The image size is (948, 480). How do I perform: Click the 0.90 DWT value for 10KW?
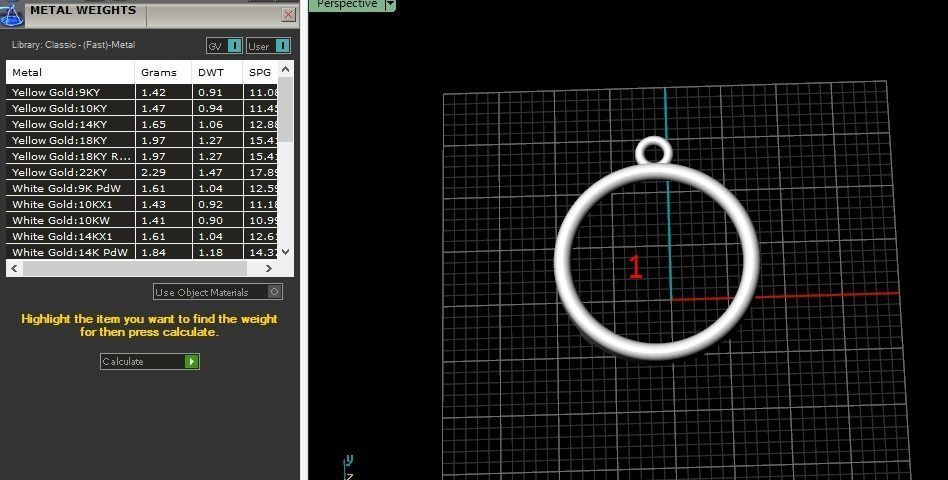(210, 220)
